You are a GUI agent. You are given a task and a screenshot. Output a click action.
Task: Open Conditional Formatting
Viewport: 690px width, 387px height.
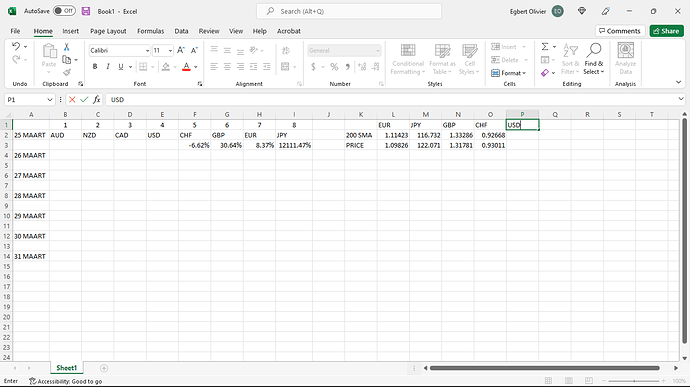[x=407, y=59]
